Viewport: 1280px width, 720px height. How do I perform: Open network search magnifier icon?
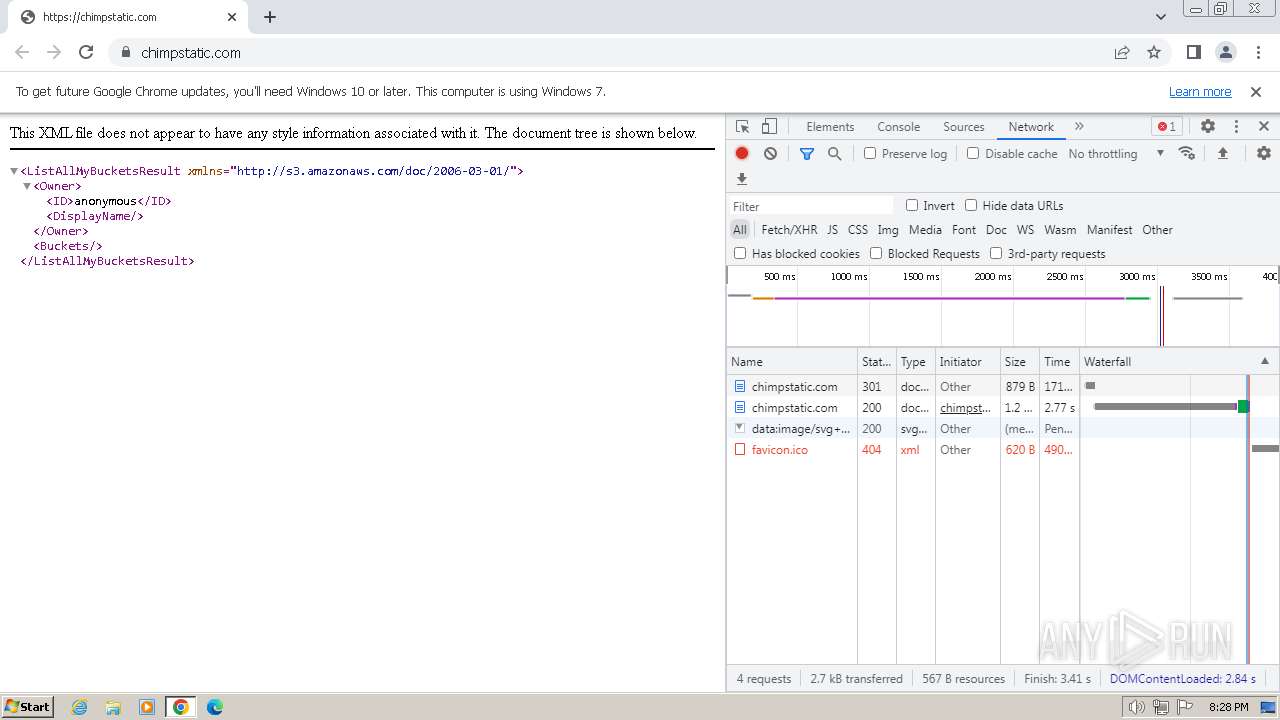pyautogui.click(x=834, y=154)
